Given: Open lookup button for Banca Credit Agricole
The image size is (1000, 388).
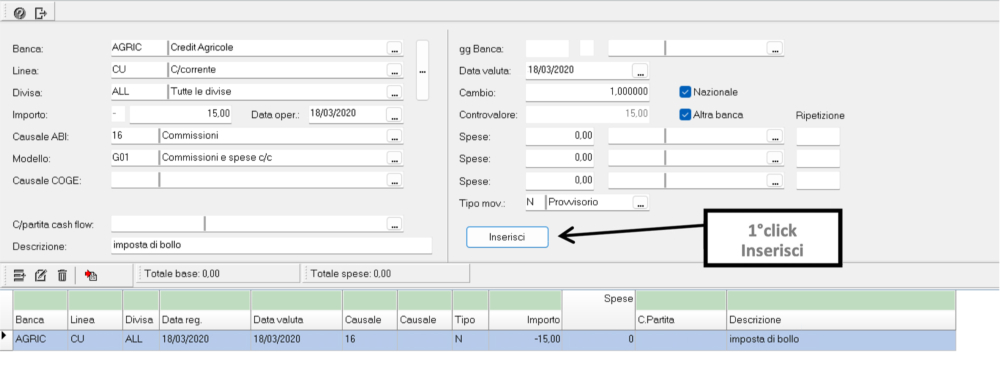Looking at the screenshot, I should pos(395,48).
